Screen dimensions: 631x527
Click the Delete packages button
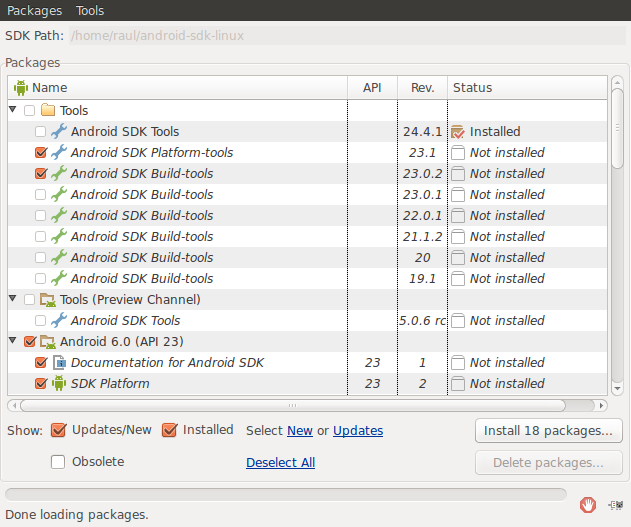549,463
